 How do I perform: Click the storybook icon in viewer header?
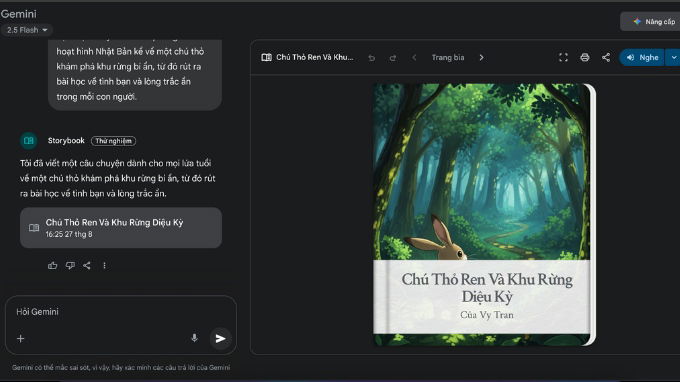(x=266, y=57)
